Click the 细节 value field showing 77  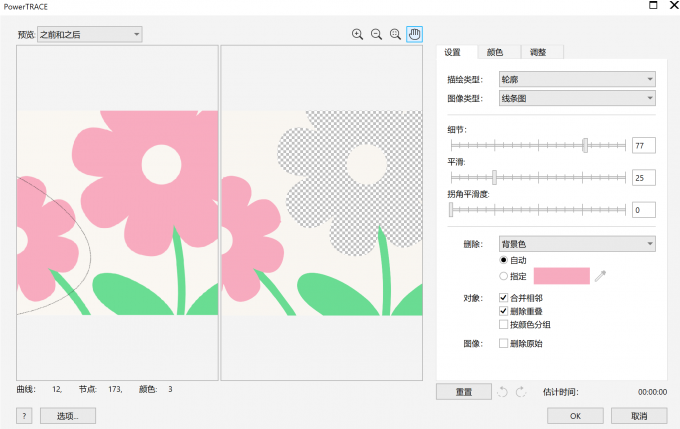(x=643, y=146)
